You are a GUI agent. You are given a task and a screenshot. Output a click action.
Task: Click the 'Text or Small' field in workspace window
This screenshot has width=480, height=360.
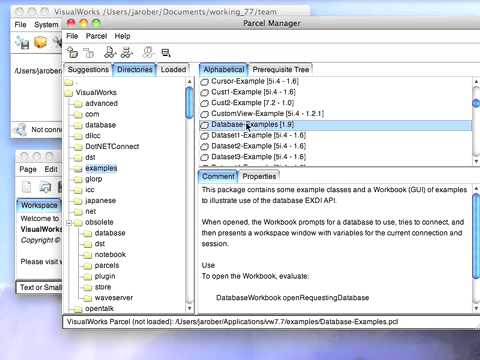39,287
